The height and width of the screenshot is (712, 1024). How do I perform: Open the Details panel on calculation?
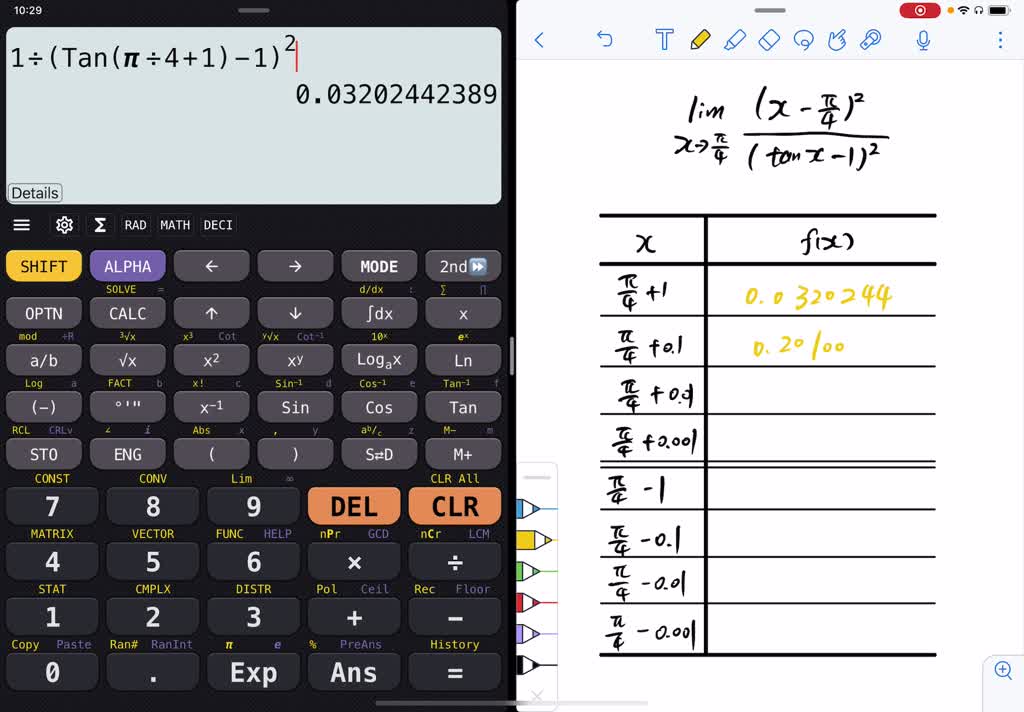34,193
